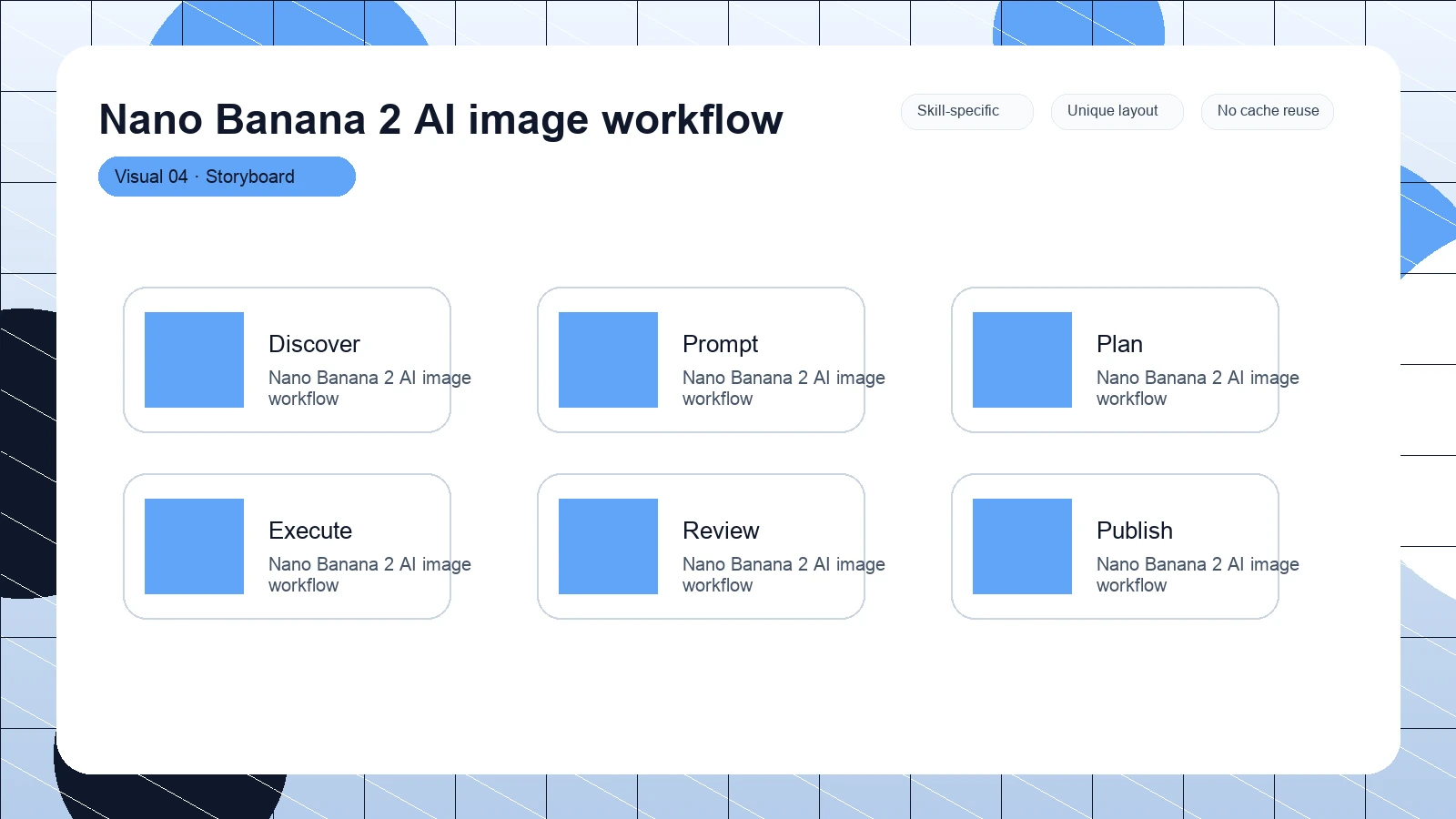Click the description text under Prompt
1456x819 pixels.
(784, 388)
